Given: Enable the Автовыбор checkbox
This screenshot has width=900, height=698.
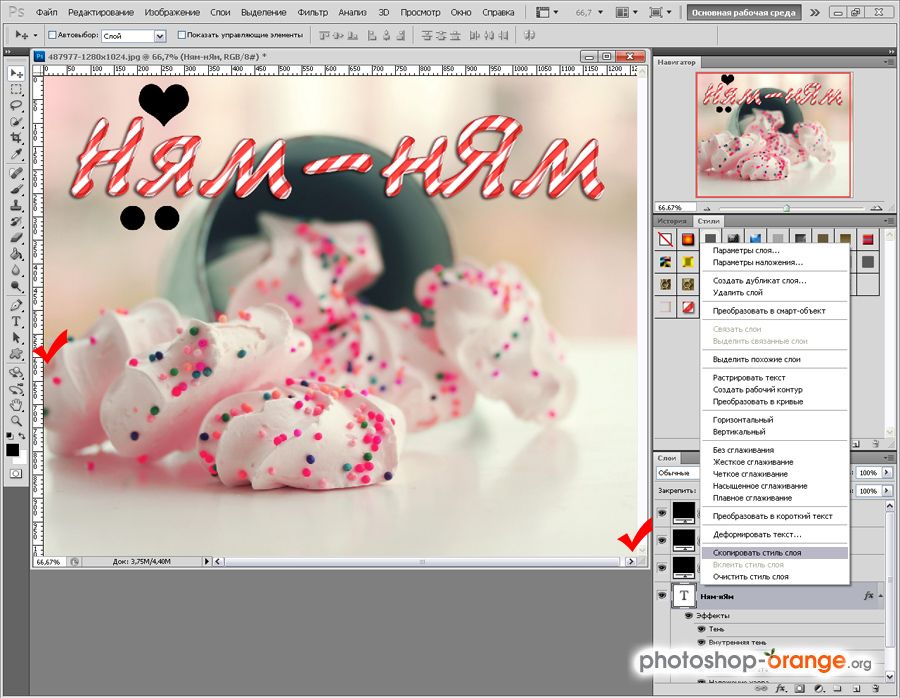Looking at the screenshot, I should point(52,35).
